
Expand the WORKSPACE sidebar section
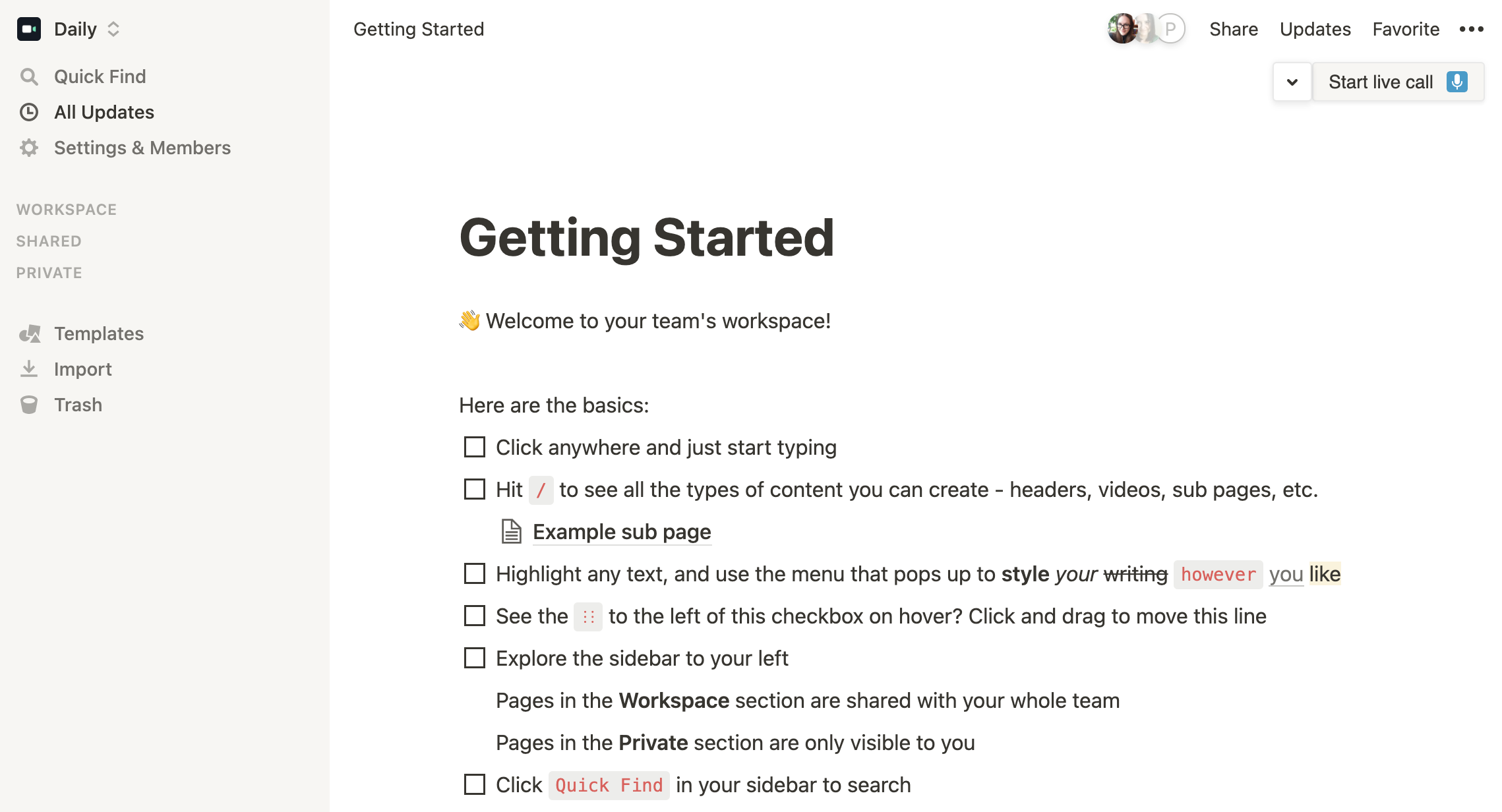coord(67,210)
